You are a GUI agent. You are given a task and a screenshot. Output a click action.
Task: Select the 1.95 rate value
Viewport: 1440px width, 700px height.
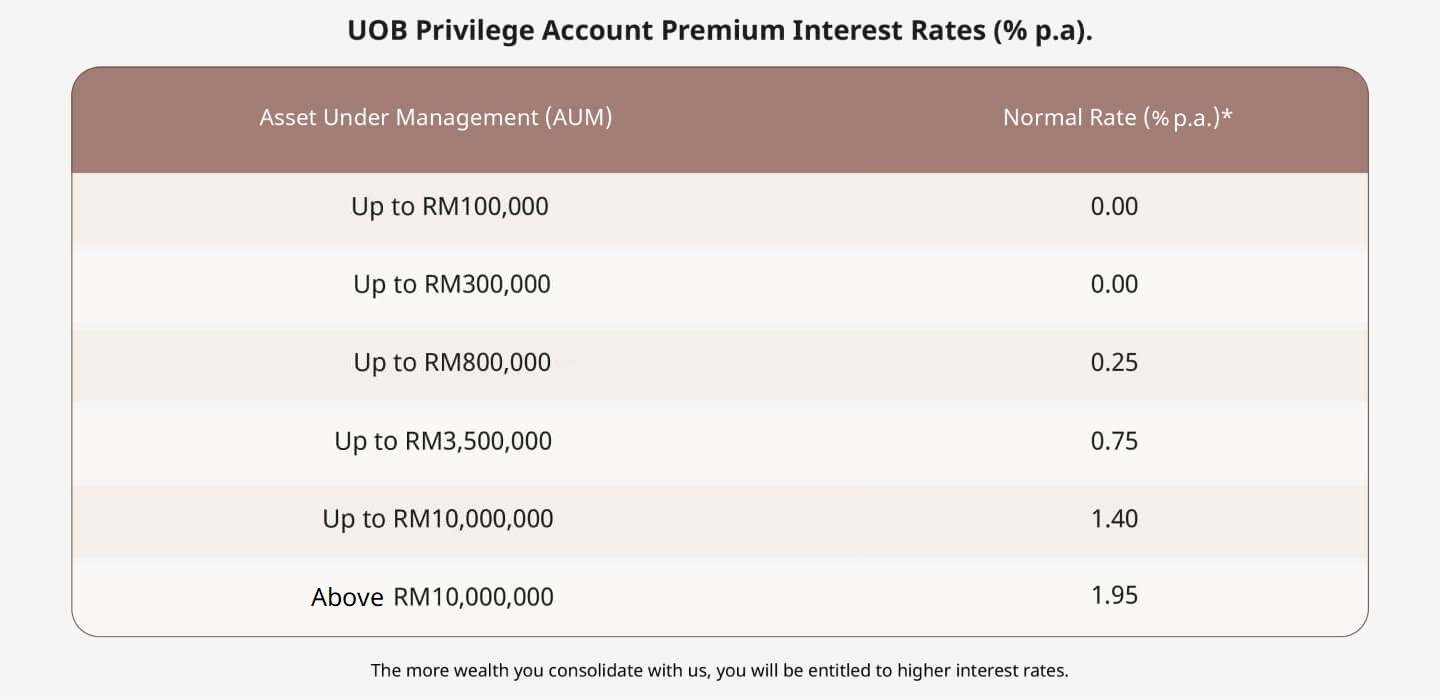(1115, 595)
